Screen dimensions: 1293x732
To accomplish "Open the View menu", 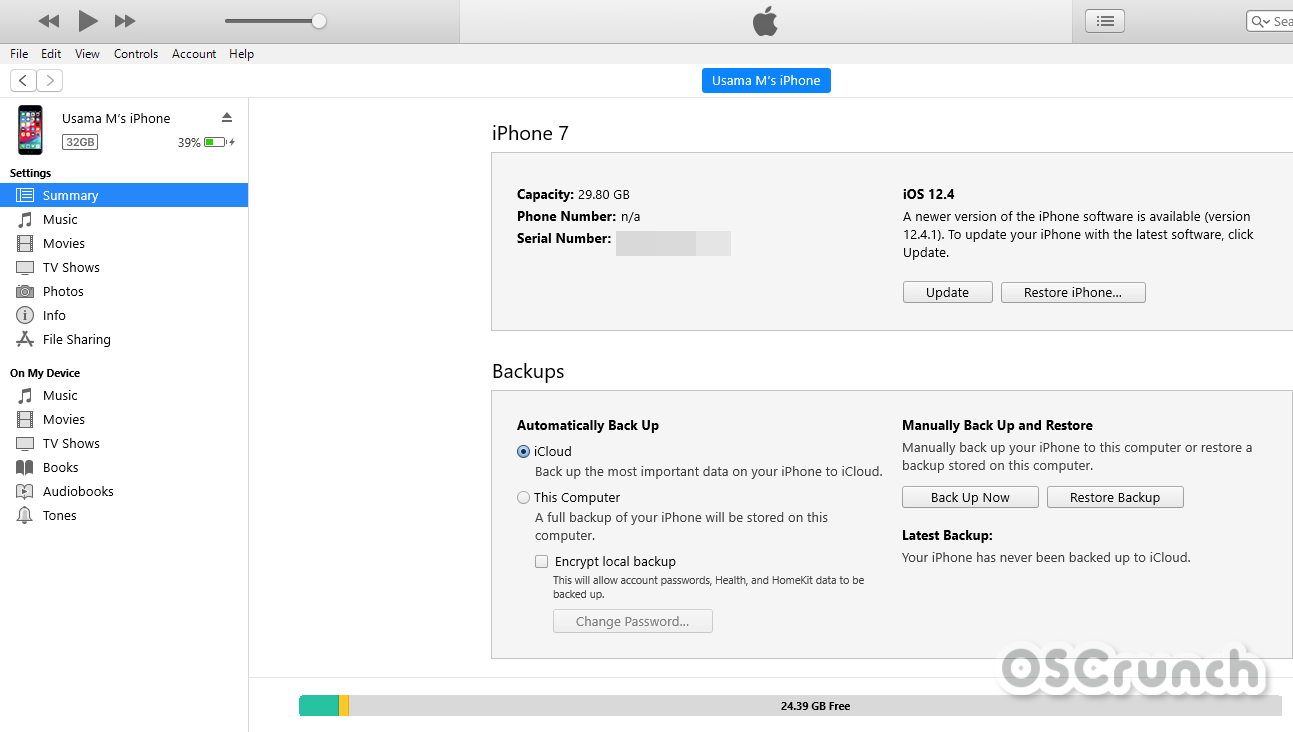I will (x=87, y=54).
